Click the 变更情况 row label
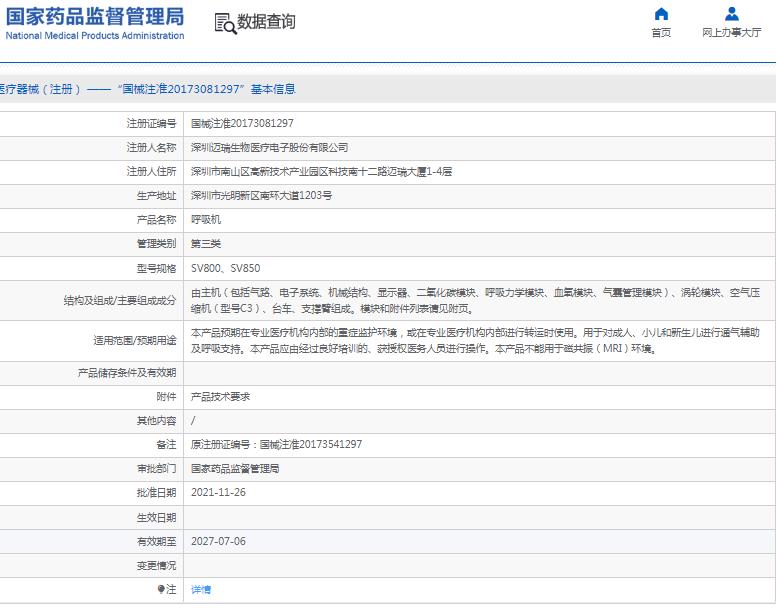776x612 pixels. pyautogui.click(x=156, y=565)
